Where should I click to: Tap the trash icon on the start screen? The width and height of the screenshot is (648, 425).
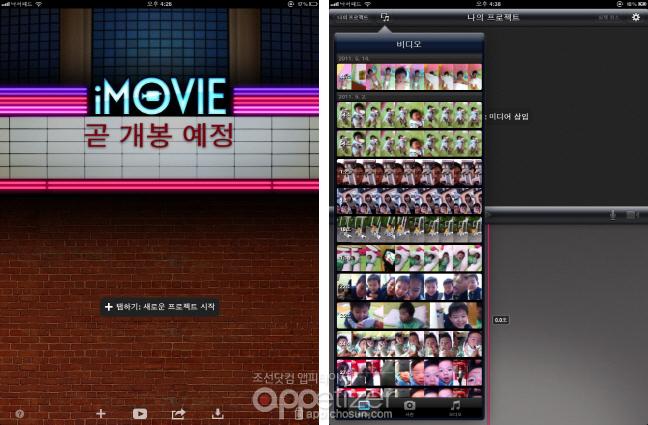click(299, 413)
